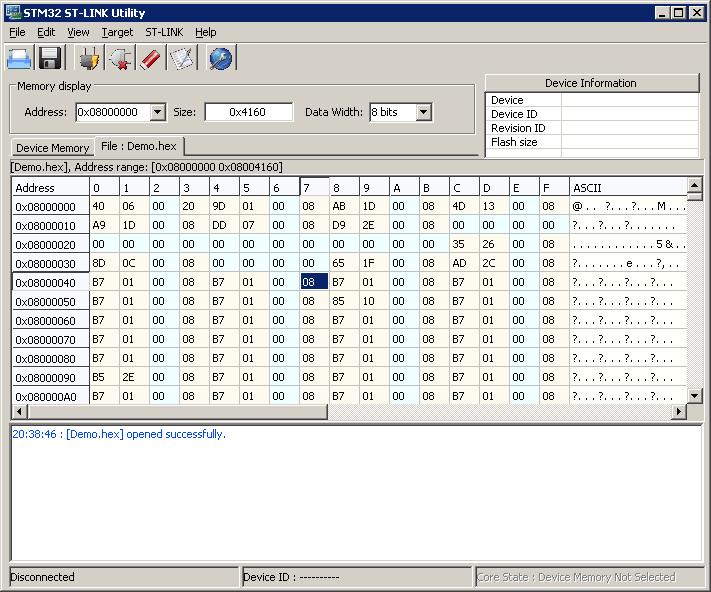
Task: Click the memory table scroll down arrow
Action: [x=694, y=396]
